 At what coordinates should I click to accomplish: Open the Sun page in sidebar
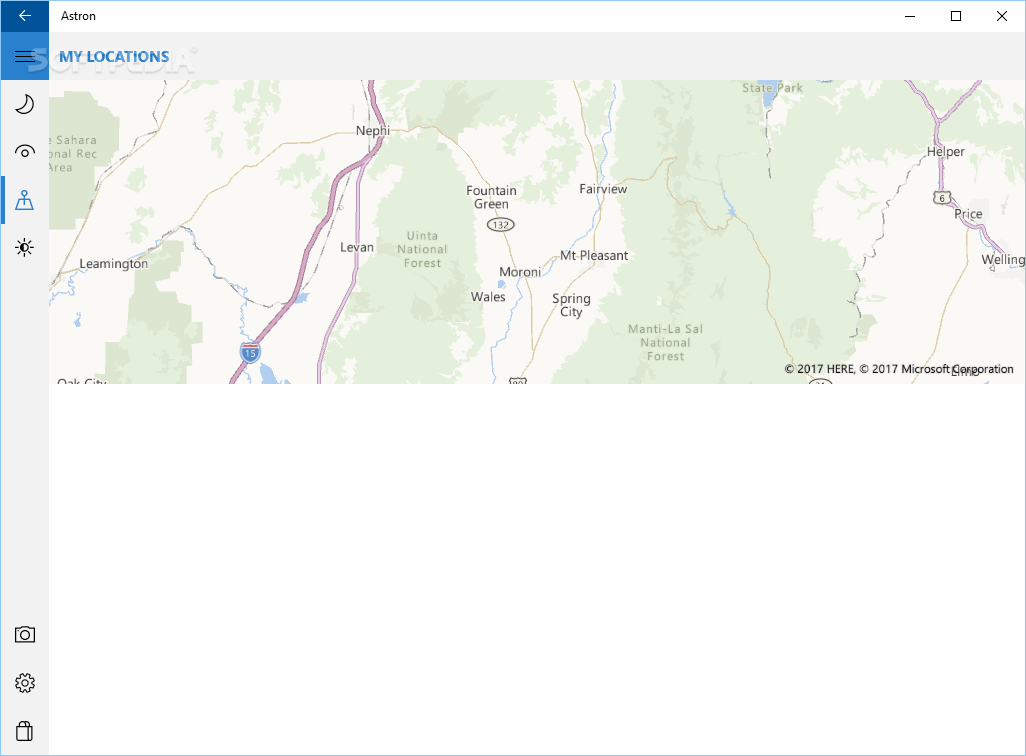point(25,247)
